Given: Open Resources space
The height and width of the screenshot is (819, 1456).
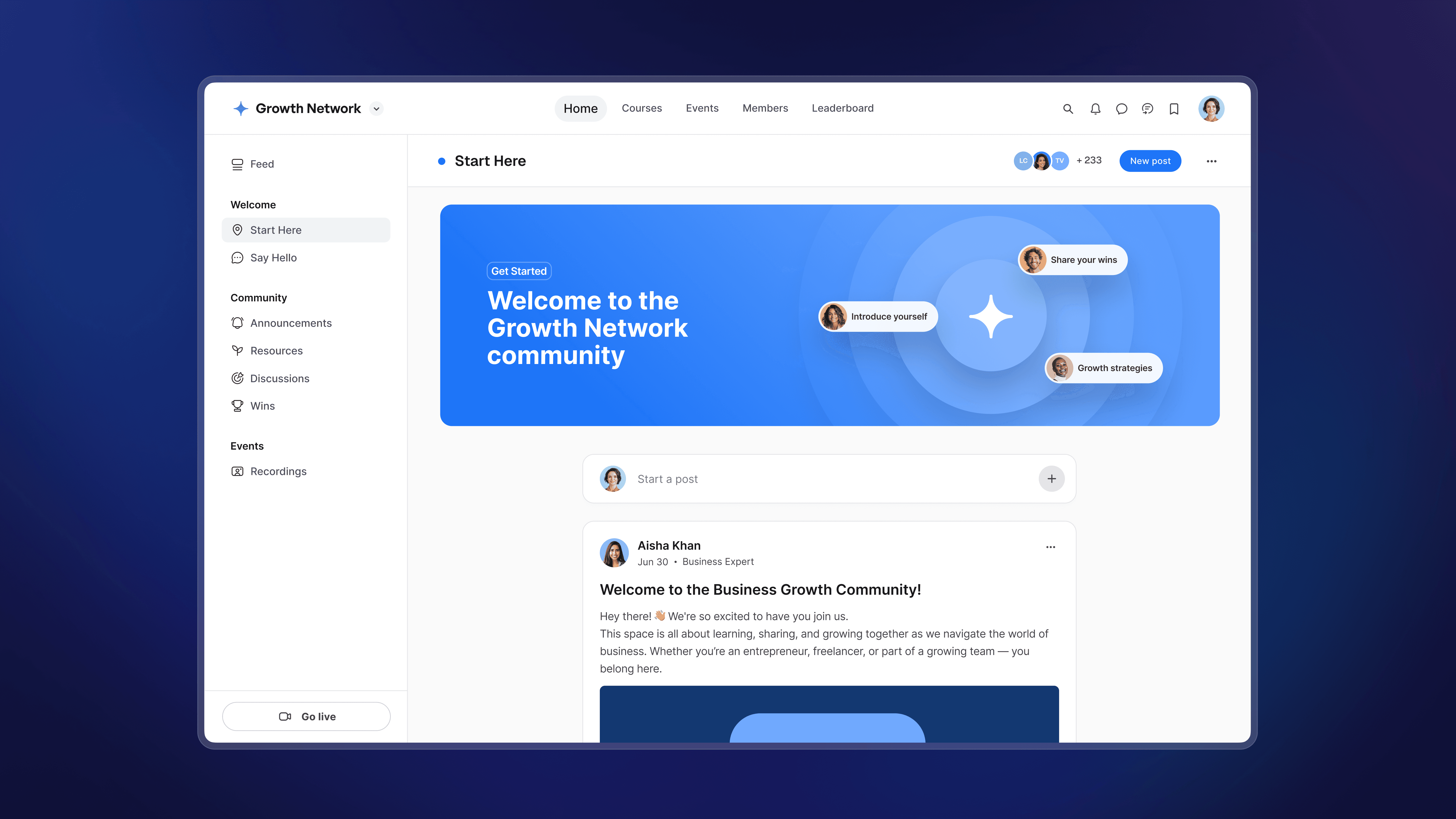Looking at the screenshot, I should [x=306, y=350].
